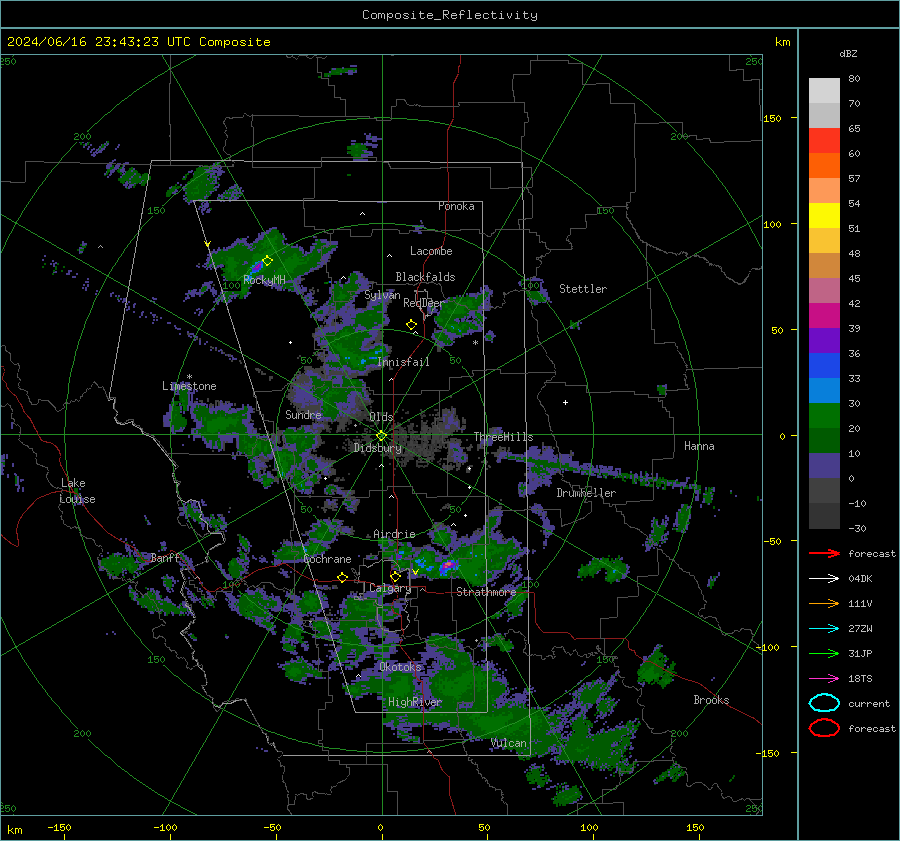Click the Ponoka city label
Image resolution: width=900 pixels, height=841 pixels.
(x=456, y=206)
